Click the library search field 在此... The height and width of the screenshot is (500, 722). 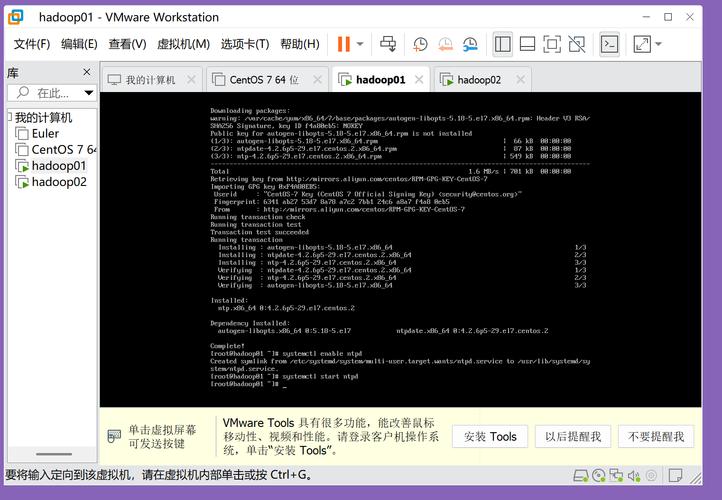pos(46,93)
